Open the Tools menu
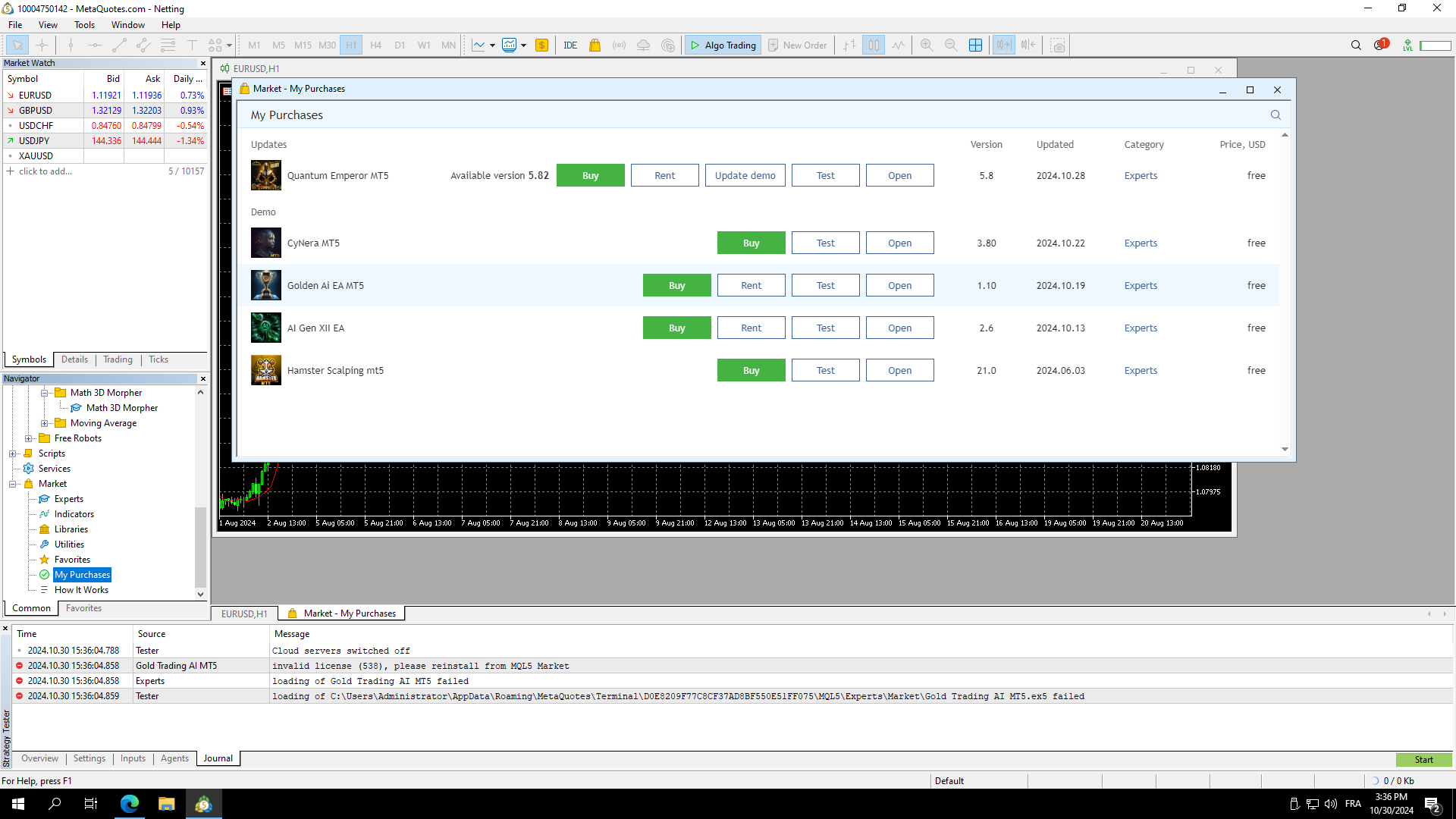The image size is (1456, 819). (x=84, y=25)
